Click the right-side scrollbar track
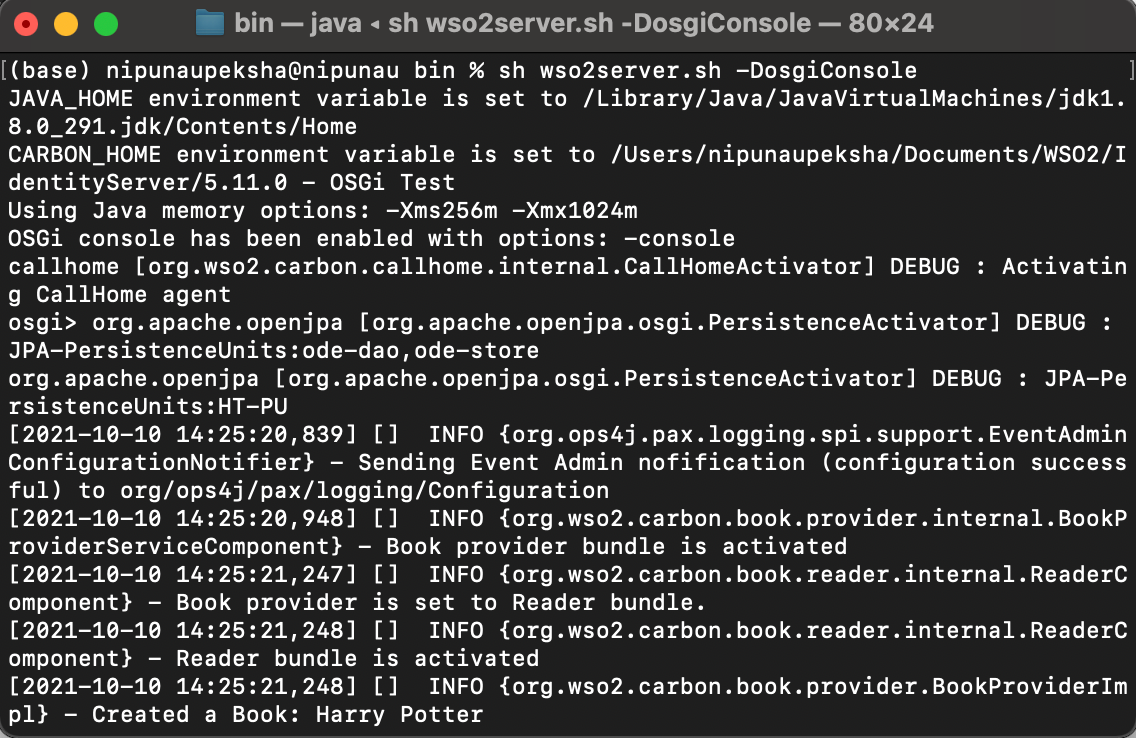The width and height of the screenshot is (1136, 738). tap(1128, 400)
